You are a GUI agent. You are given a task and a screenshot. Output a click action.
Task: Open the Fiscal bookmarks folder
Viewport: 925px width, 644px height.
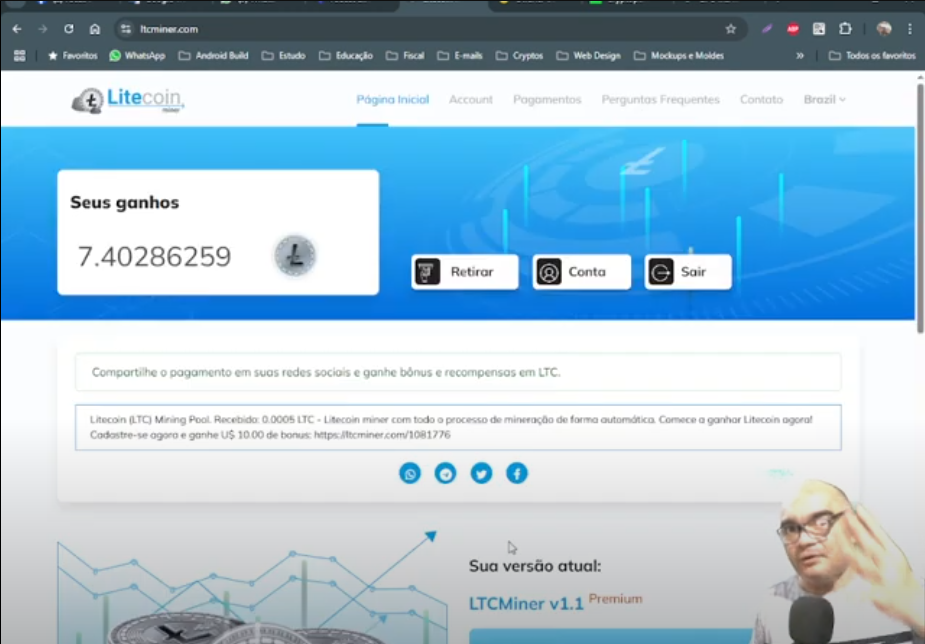(405, 55)
